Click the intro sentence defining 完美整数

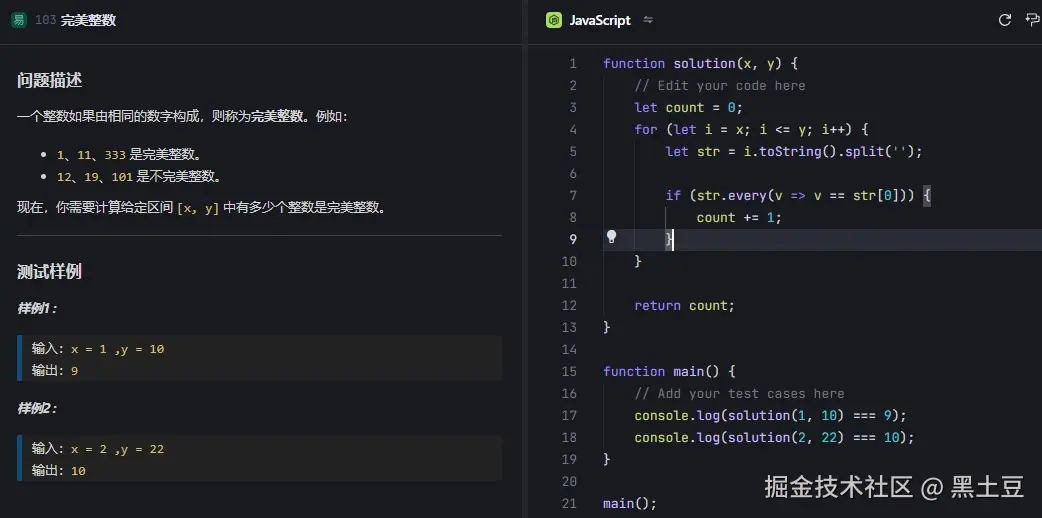[182, 116]
